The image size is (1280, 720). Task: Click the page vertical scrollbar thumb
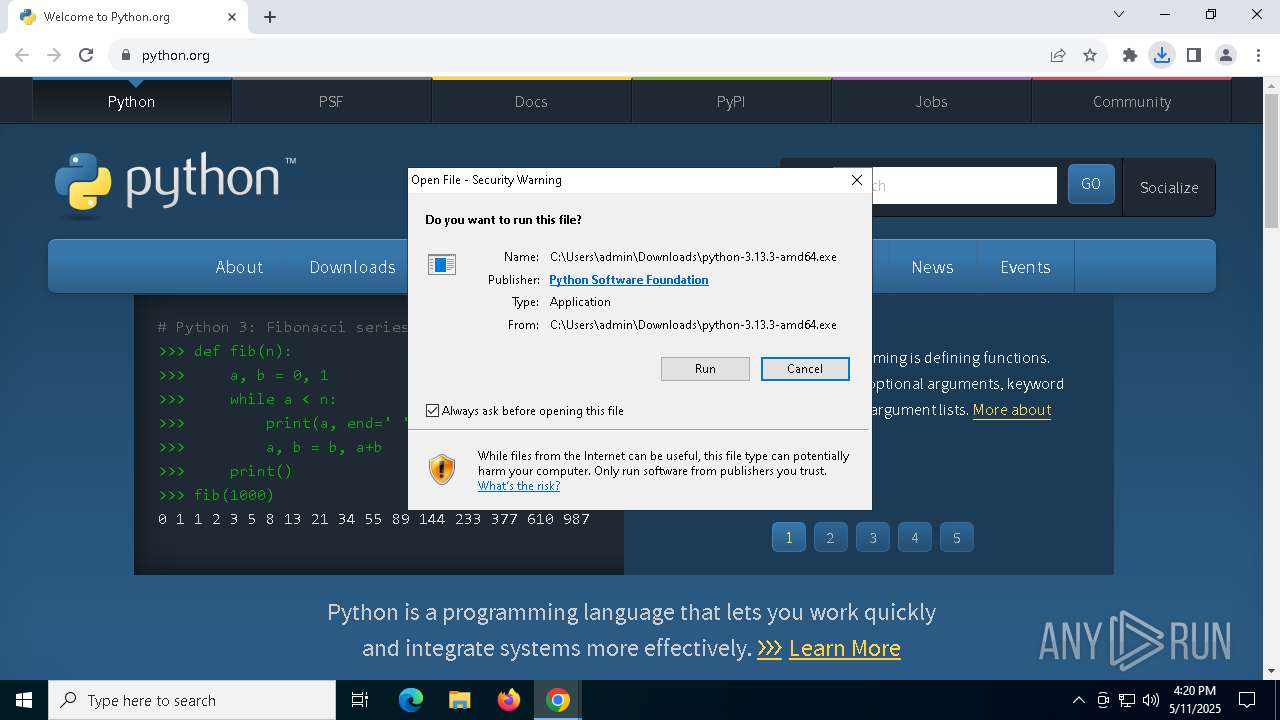[1271, 160]
